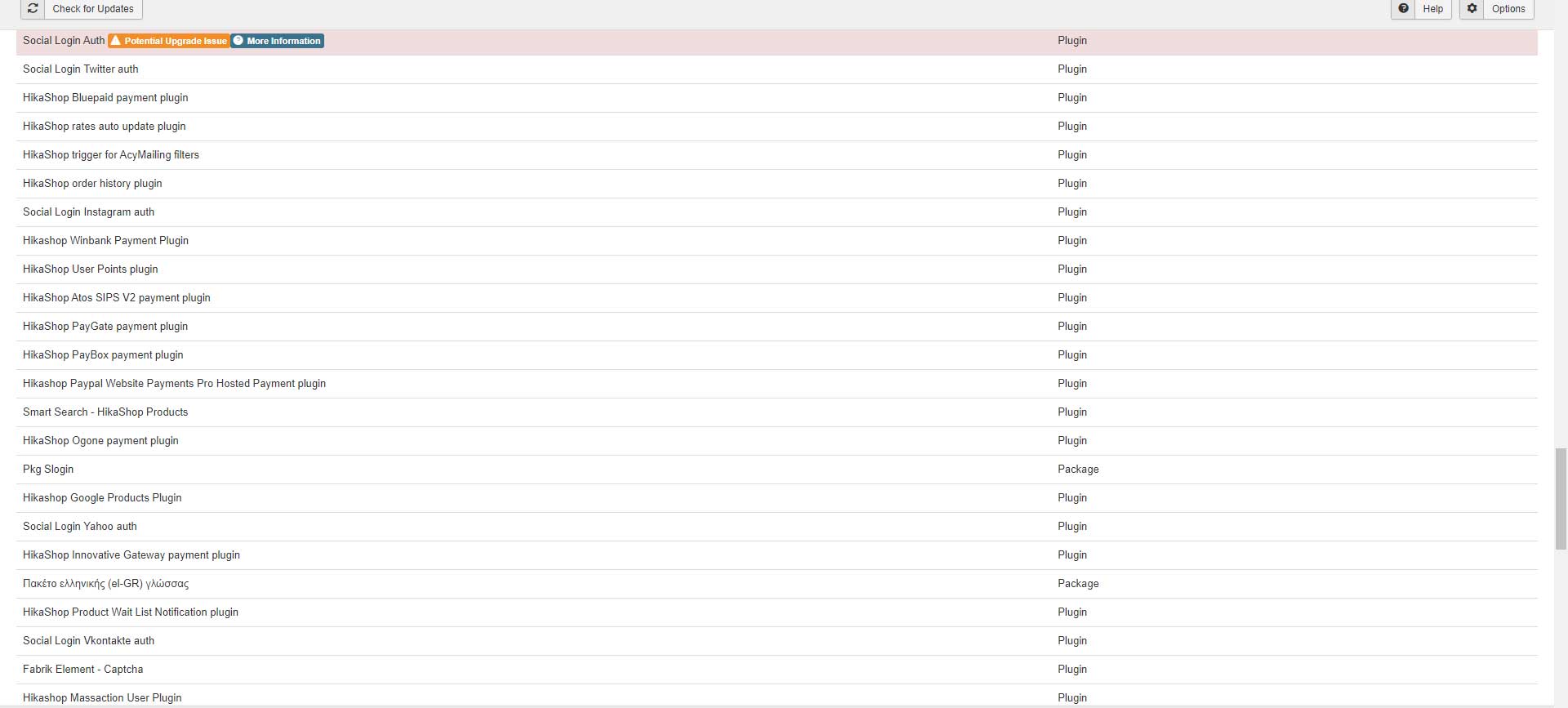Select HikaShop rates auto update plugin
The image size is (1568, 708).
pyautogui.click(x=105, y=126)
